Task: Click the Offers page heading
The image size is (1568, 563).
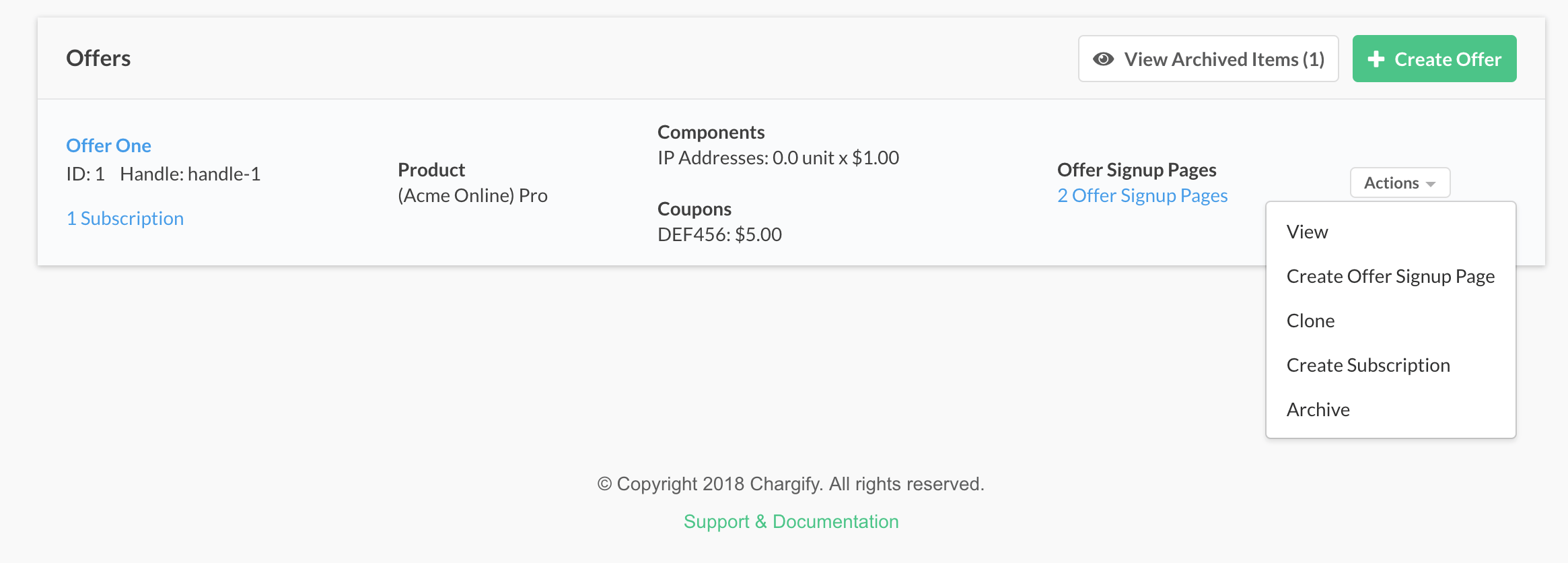Action: 98,58
